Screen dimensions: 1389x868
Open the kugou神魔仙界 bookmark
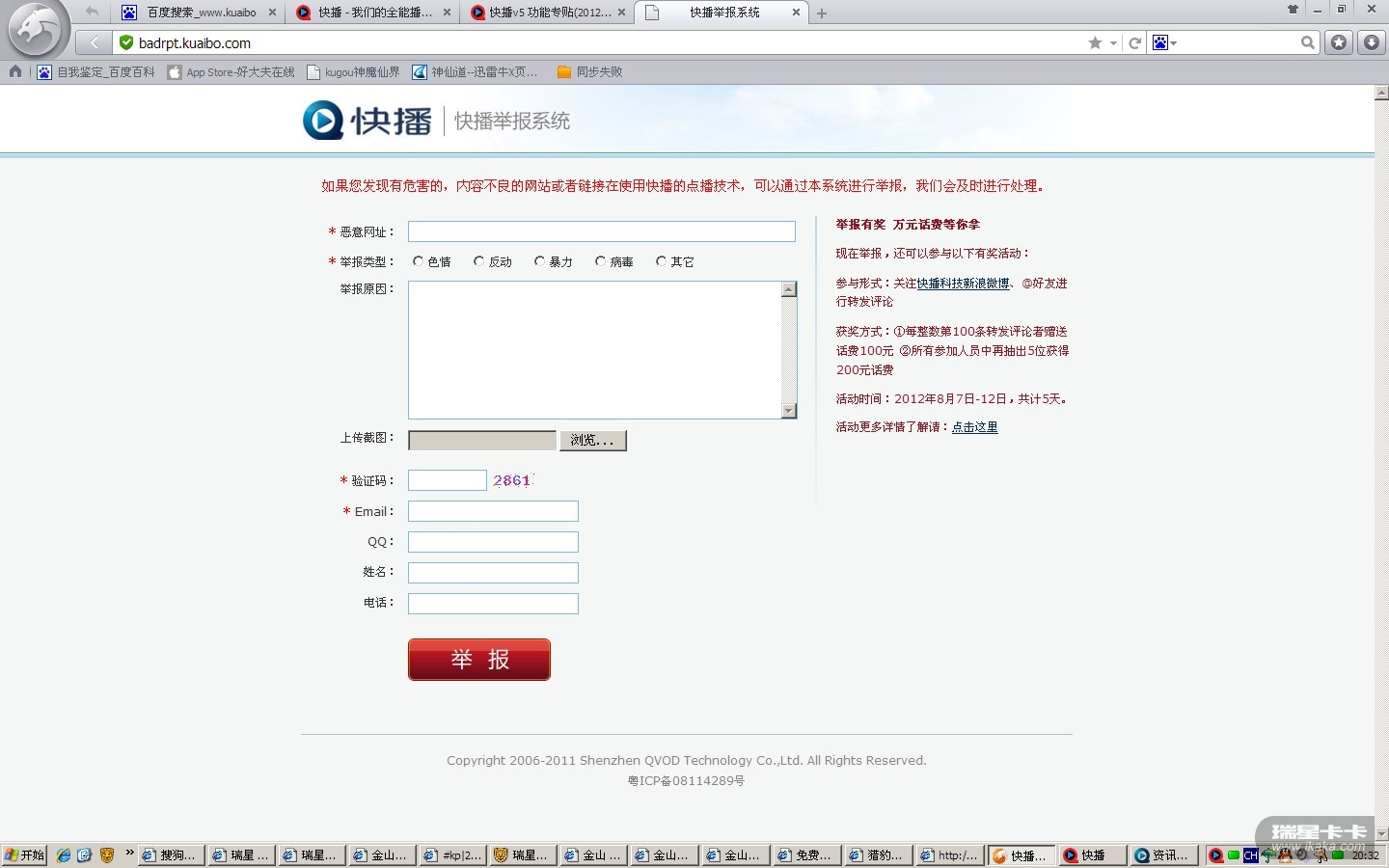pyautogui.click(x=353, y=72)
